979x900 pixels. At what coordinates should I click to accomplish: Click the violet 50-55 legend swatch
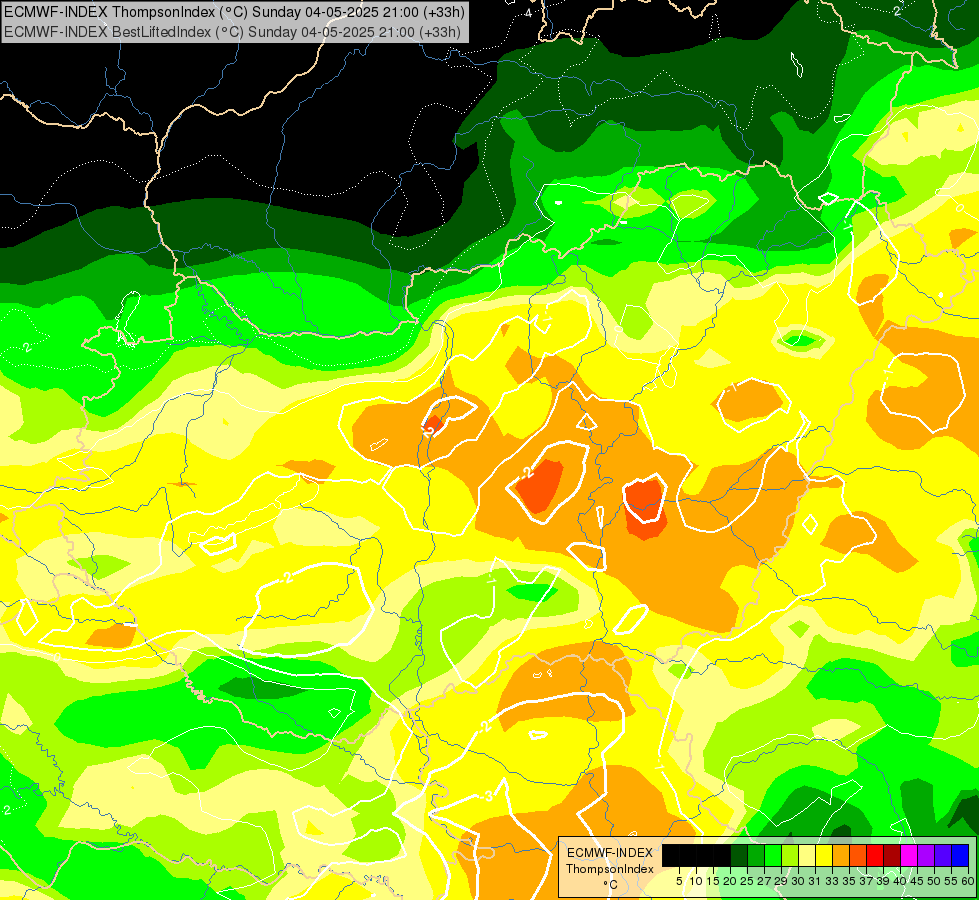tap(943, 855)
